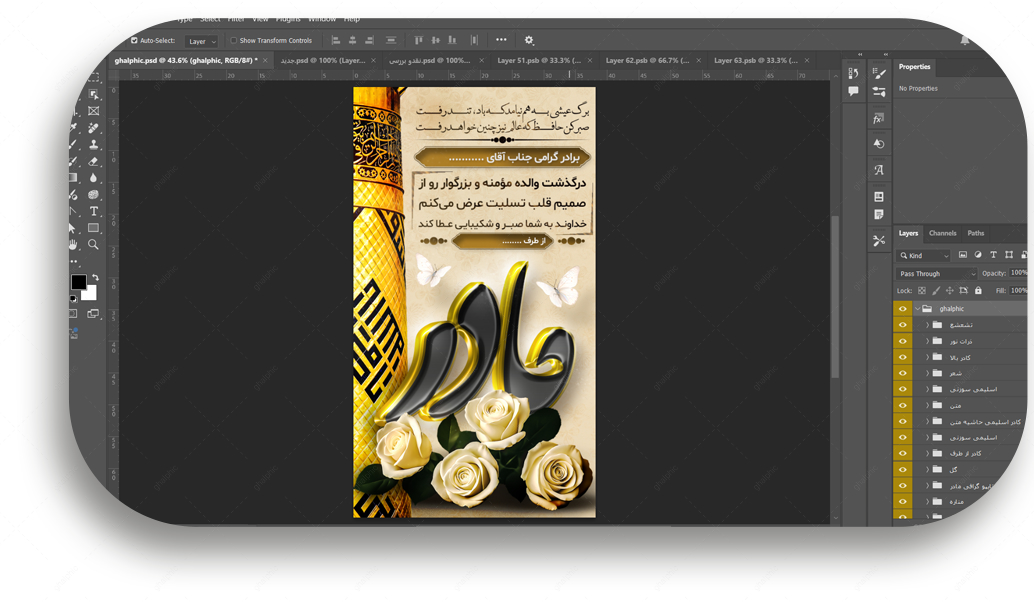Open the Pass Through blend mode dropdown
Screen dimensions: 1034x602
click(x=936, y=273)
